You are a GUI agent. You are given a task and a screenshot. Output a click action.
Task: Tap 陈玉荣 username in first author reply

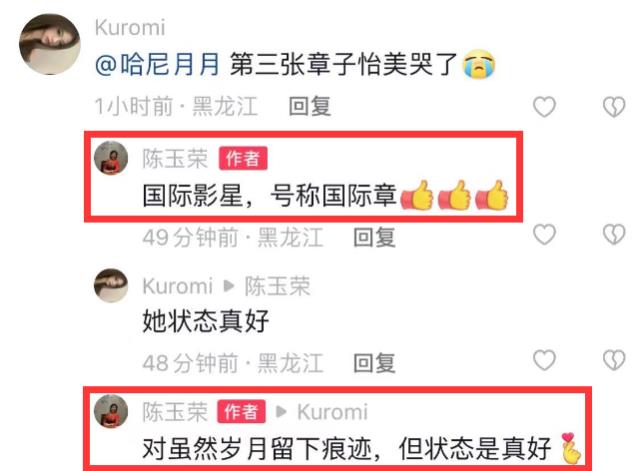click(x=175, y=159)
